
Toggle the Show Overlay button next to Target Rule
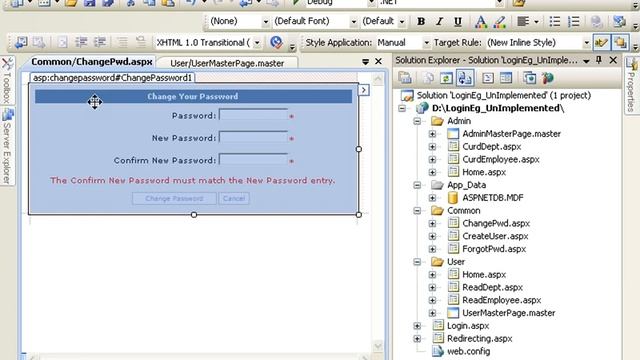[x=601, y=42]
